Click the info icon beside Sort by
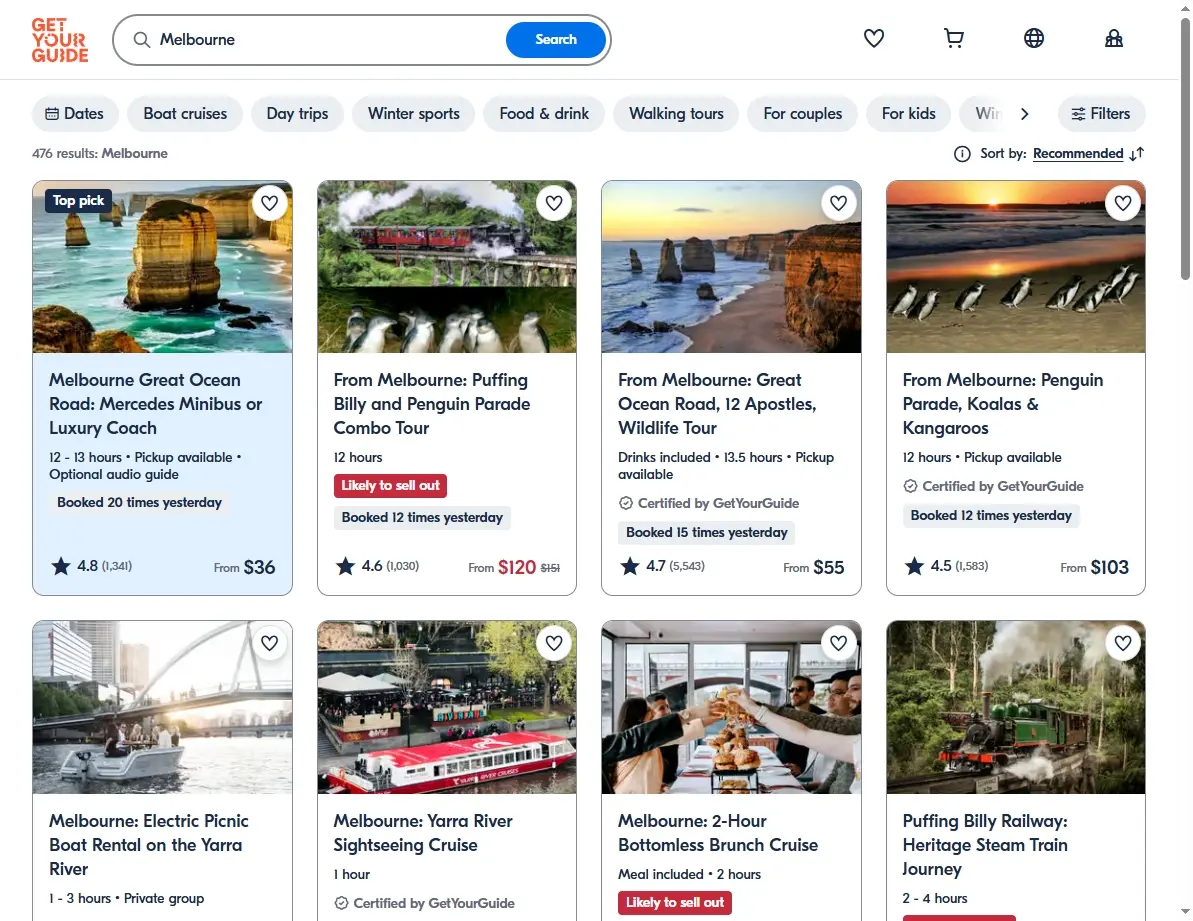Image resolution: width=1193 pixels, height=921 pixels. tap(962, 154)
